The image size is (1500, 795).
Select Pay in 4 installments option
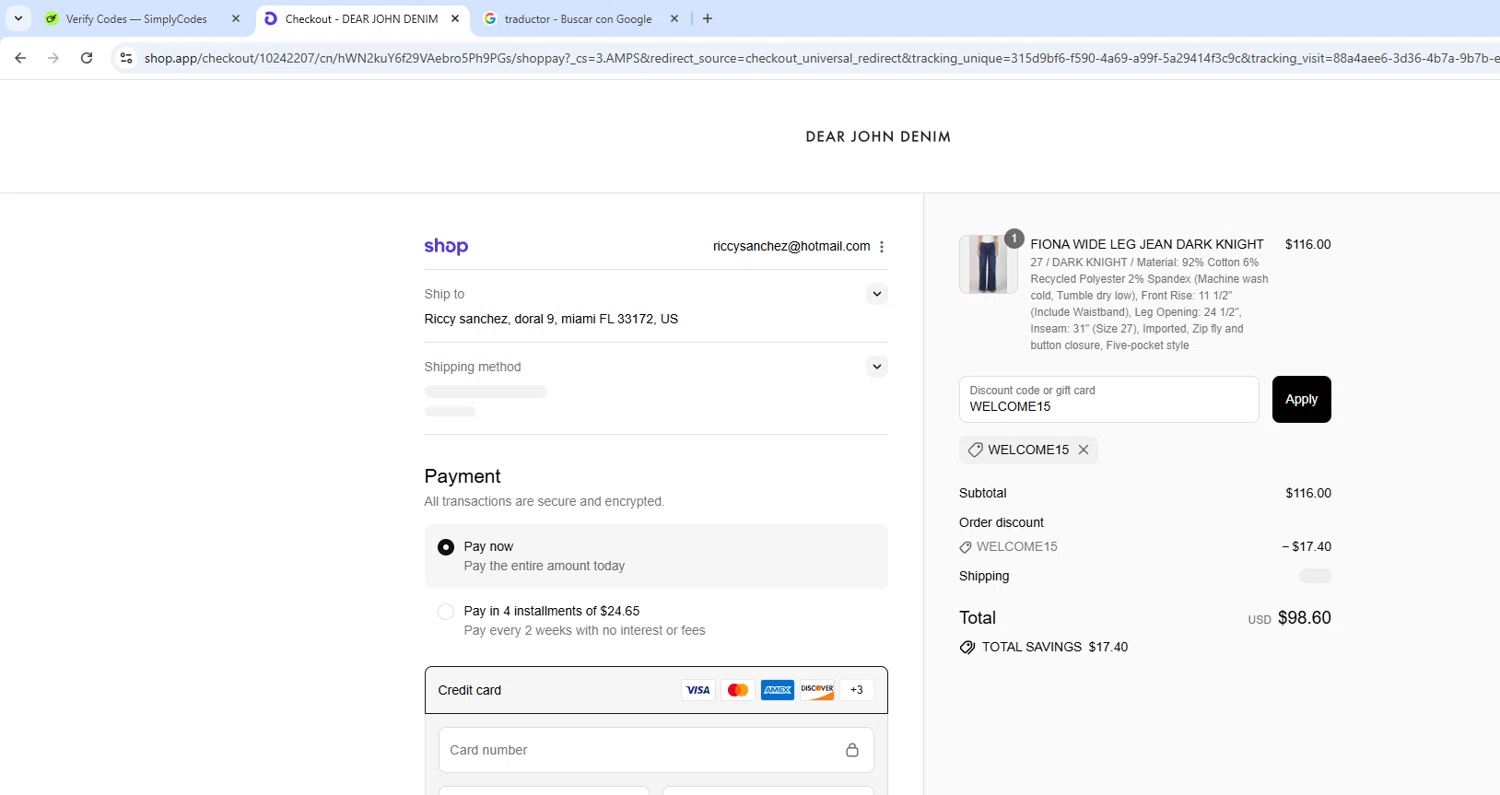[446, 612]
